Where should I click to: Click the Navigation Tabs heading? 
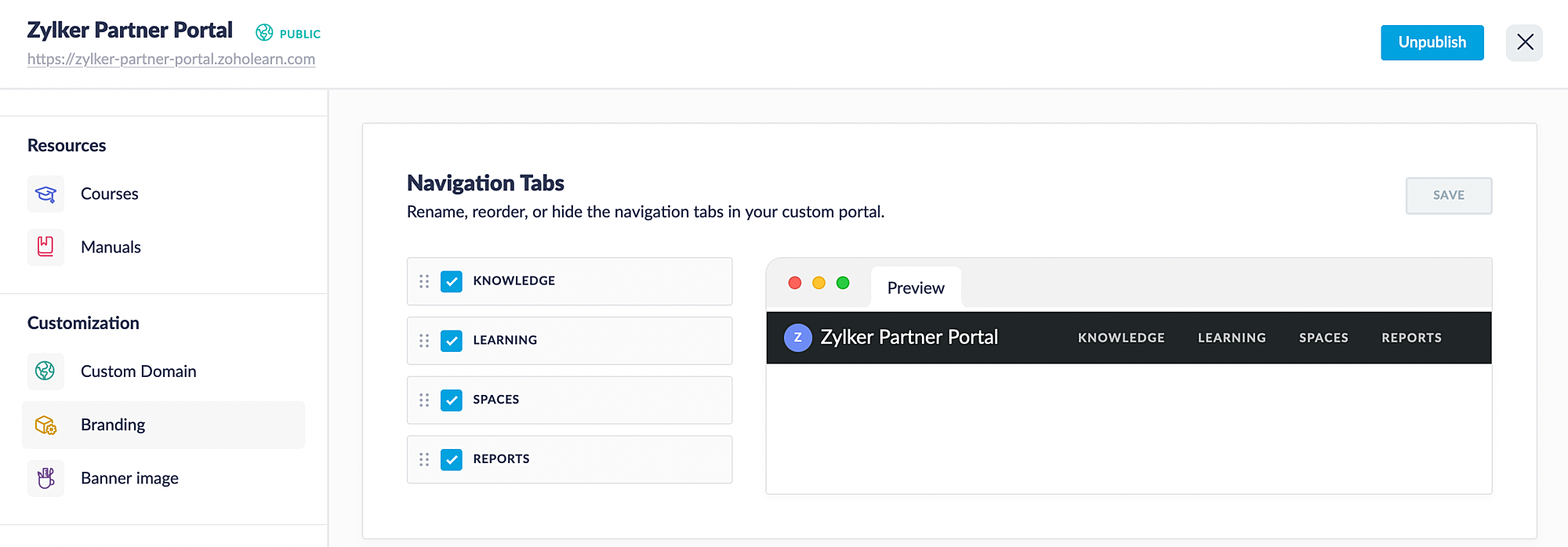(485, 183)
